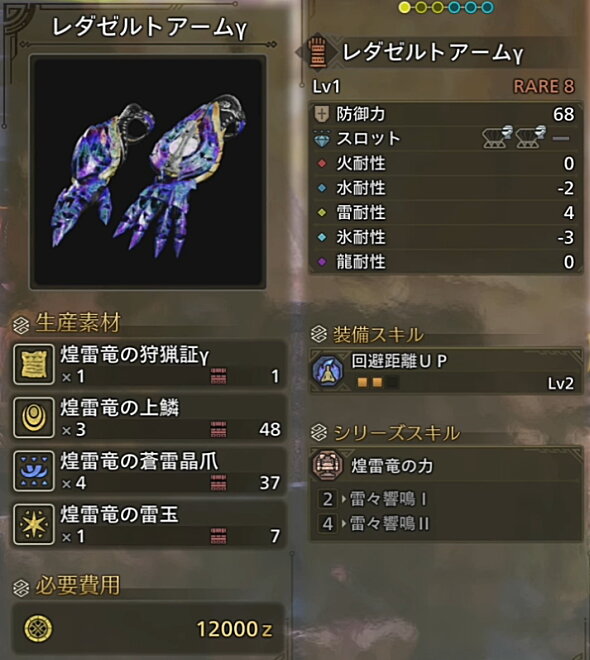Expand the 雷々響鳴 I bonus entry
This screenshot has height=660, width=590.
374,499
